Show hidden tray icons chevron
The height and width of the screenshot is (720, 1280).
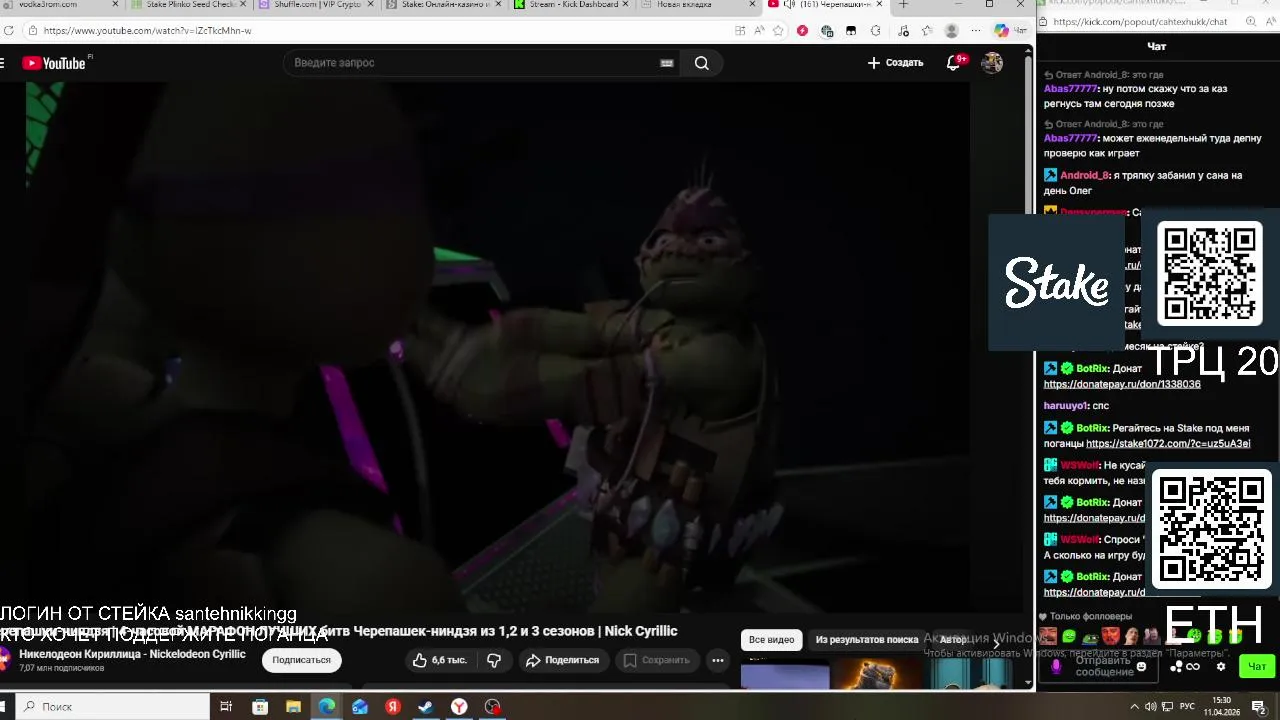[1136, 707]
